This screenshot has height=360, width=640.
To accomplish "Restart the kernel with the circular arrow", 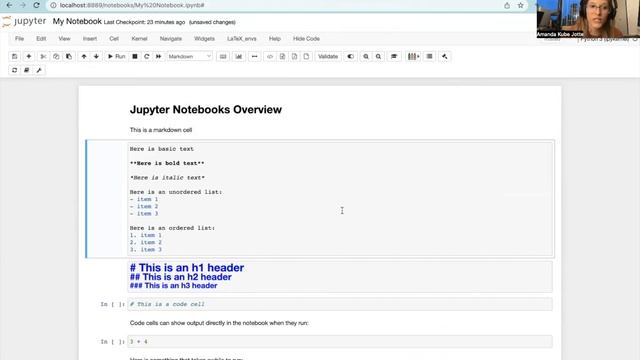I will pyautogui.click(x=147, y=56).
